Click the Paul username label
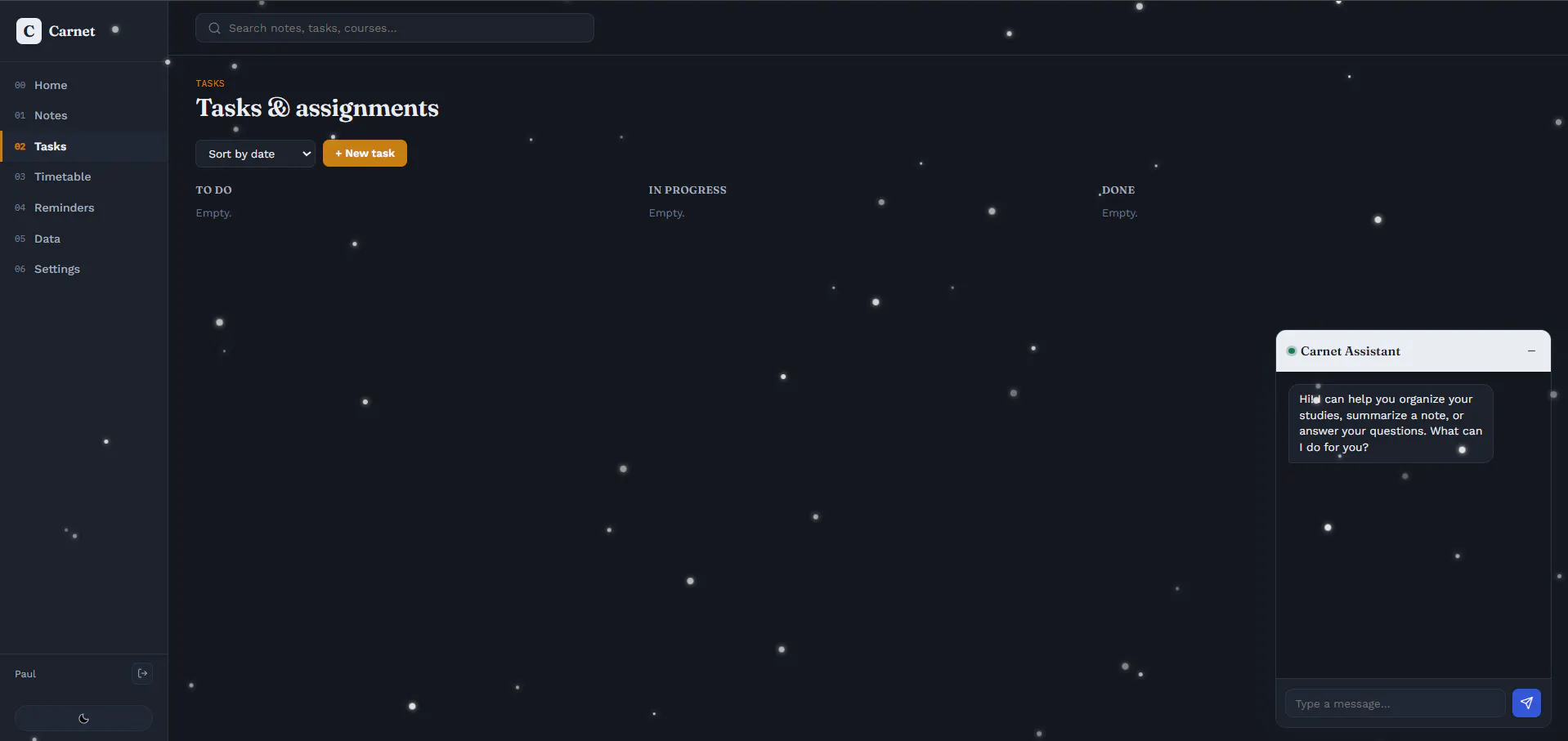Screen dimensions: 1568x741 pyautogui.click(x=25, y=674)
